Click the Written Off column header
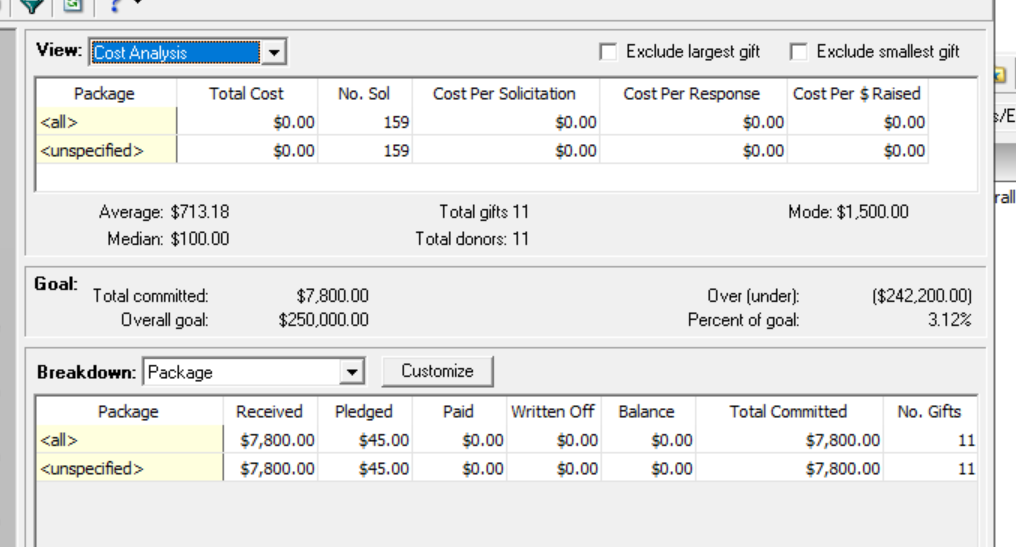Viewport: 1016px width, 547px height. click(x=553, y=412)
